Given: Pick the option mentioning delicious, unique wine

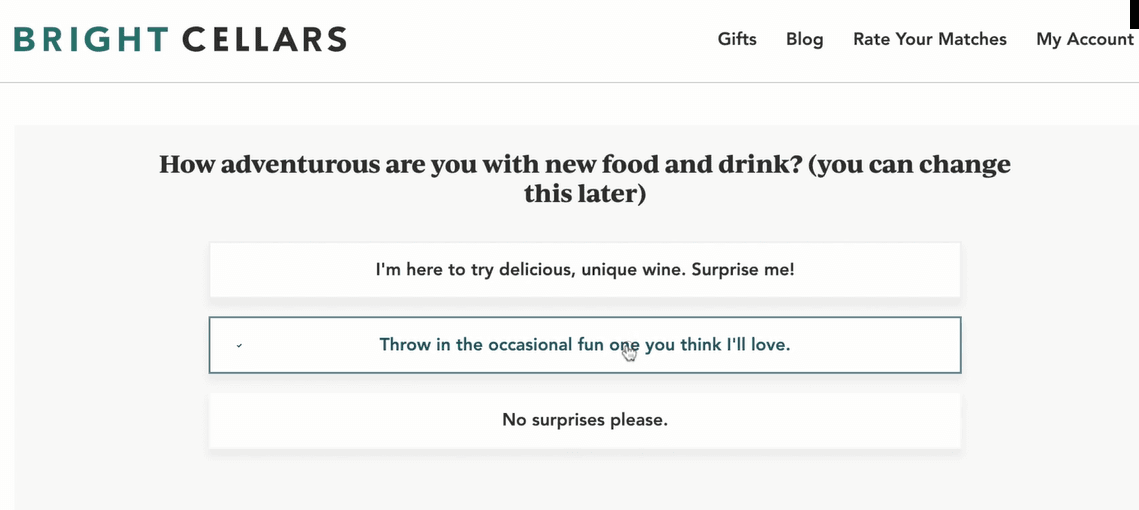Looking at the screenshot, I should click(585, 270).
